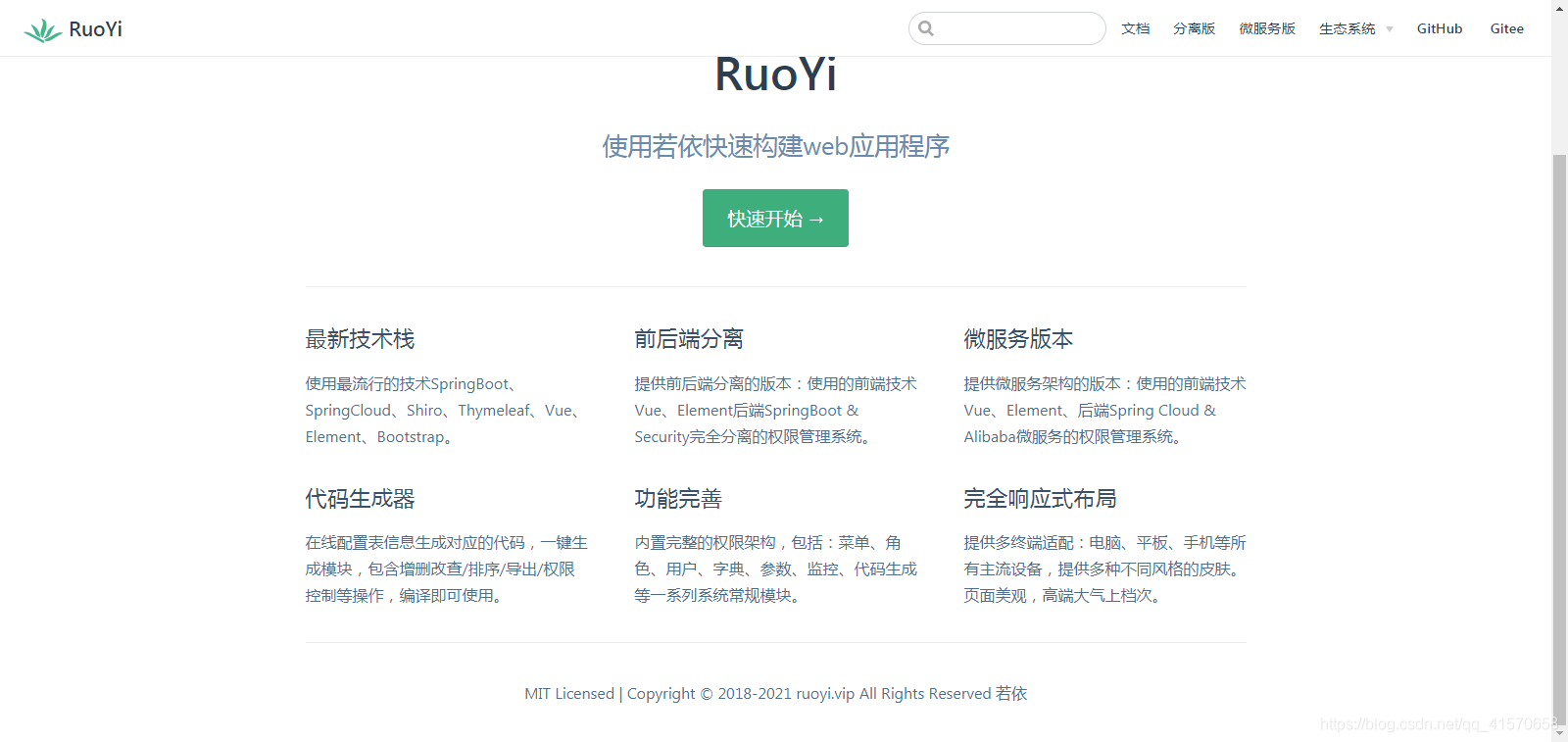1568x742 pixels.
Task: Click the 代码生成器 heading
Action: [x=360, y=499]
